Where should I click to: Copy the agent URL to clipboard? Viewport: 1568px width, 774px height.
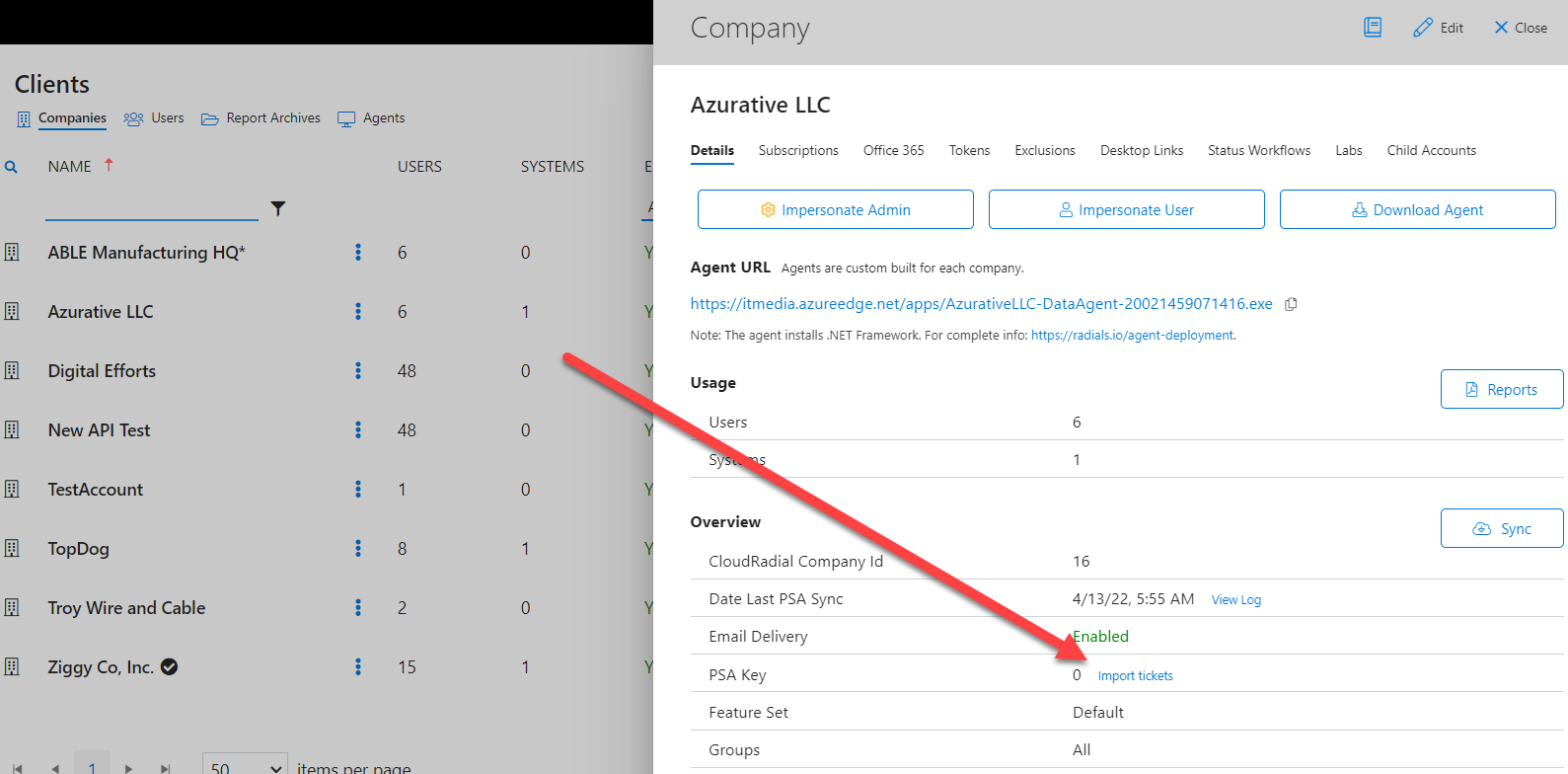1291,304
